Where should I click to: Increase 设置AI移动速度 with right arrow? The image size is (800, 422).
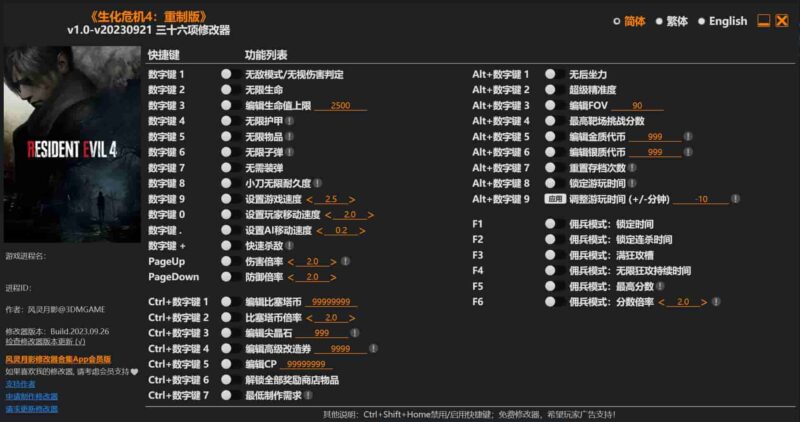(x=362, y=231)
